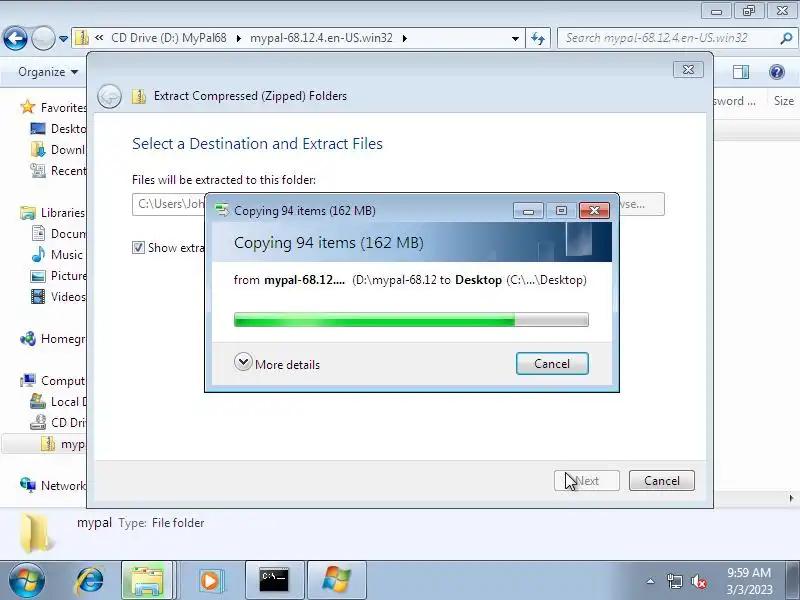Click the back arrow in Extract wizard
The width and height of the screenshot is (800, 600).
click(x=109, y=96)
